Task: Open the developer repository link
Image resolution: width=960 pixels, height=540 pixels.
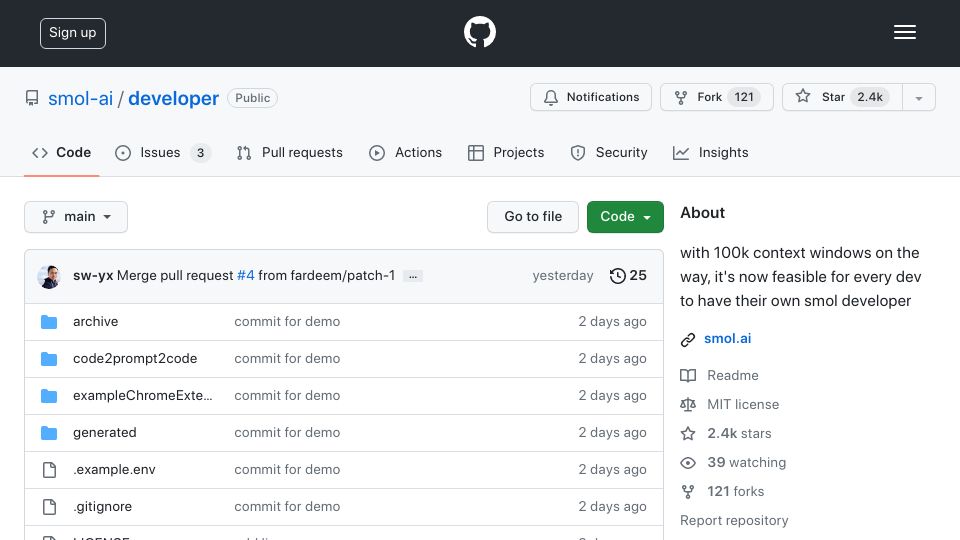Action: point(173,98)
